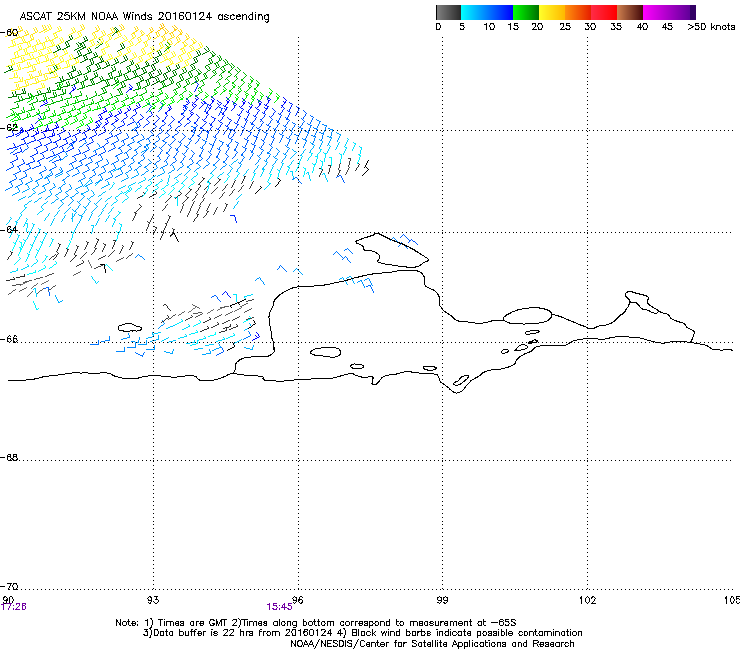Click the purple '15:45' pass time

279,607
